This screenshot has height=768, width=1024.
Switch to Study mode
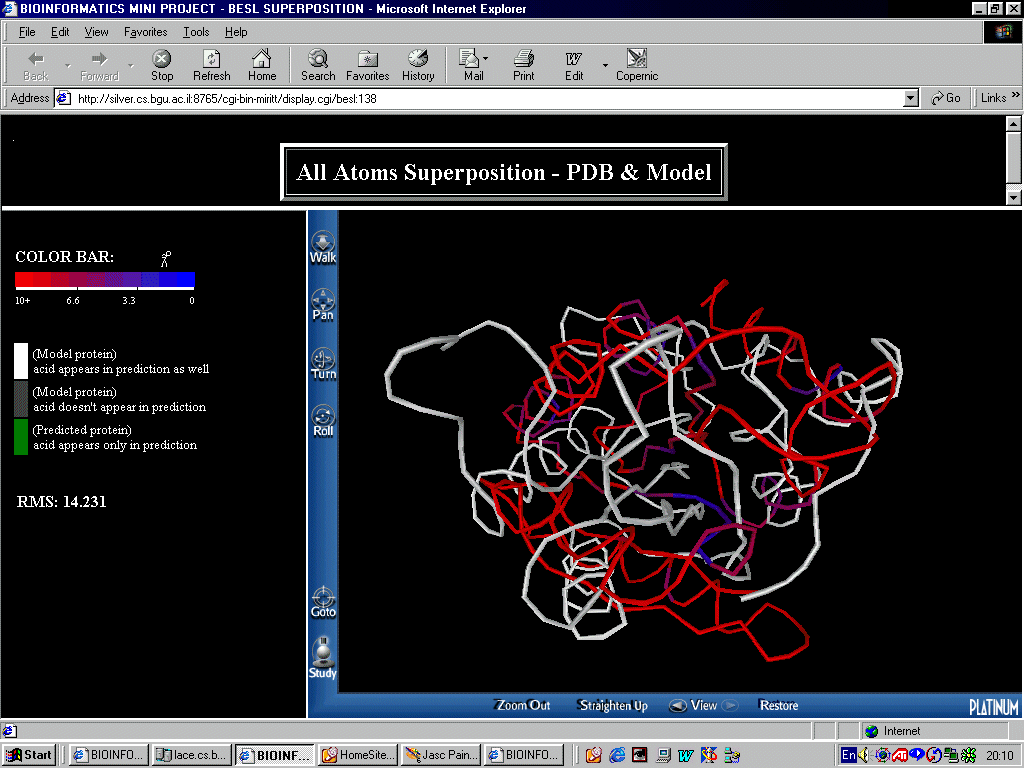[x=323, y=660]
